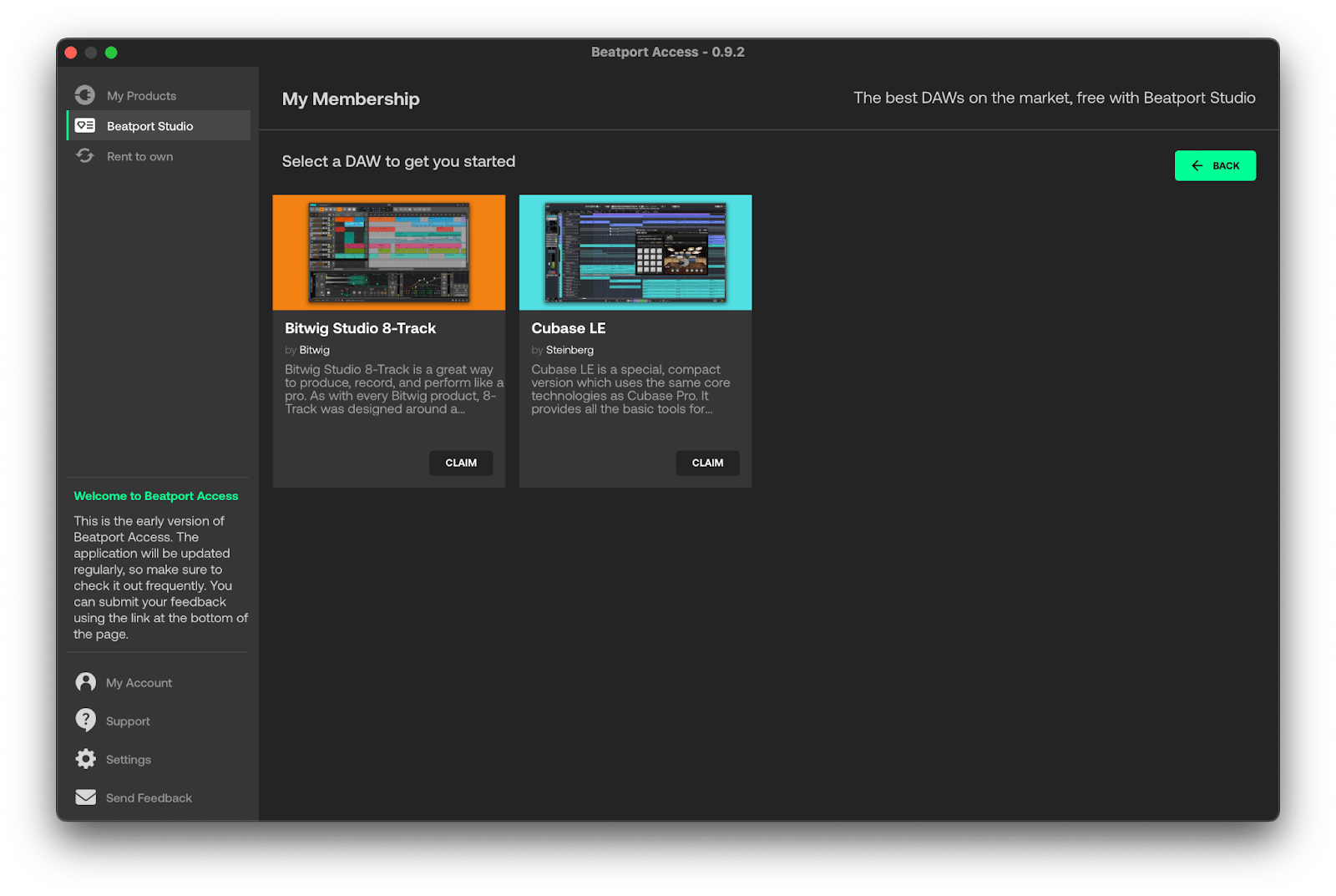Claim Bitwig Studio 8-Track
The width and height of the screenshot is (1336, 896).
461,463
